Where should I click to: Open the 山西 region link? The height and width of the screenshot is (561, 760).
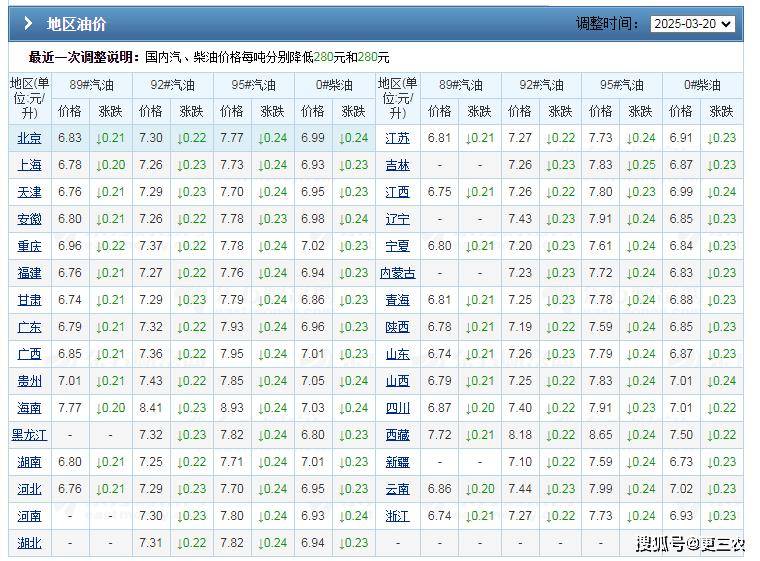[397, 381]
